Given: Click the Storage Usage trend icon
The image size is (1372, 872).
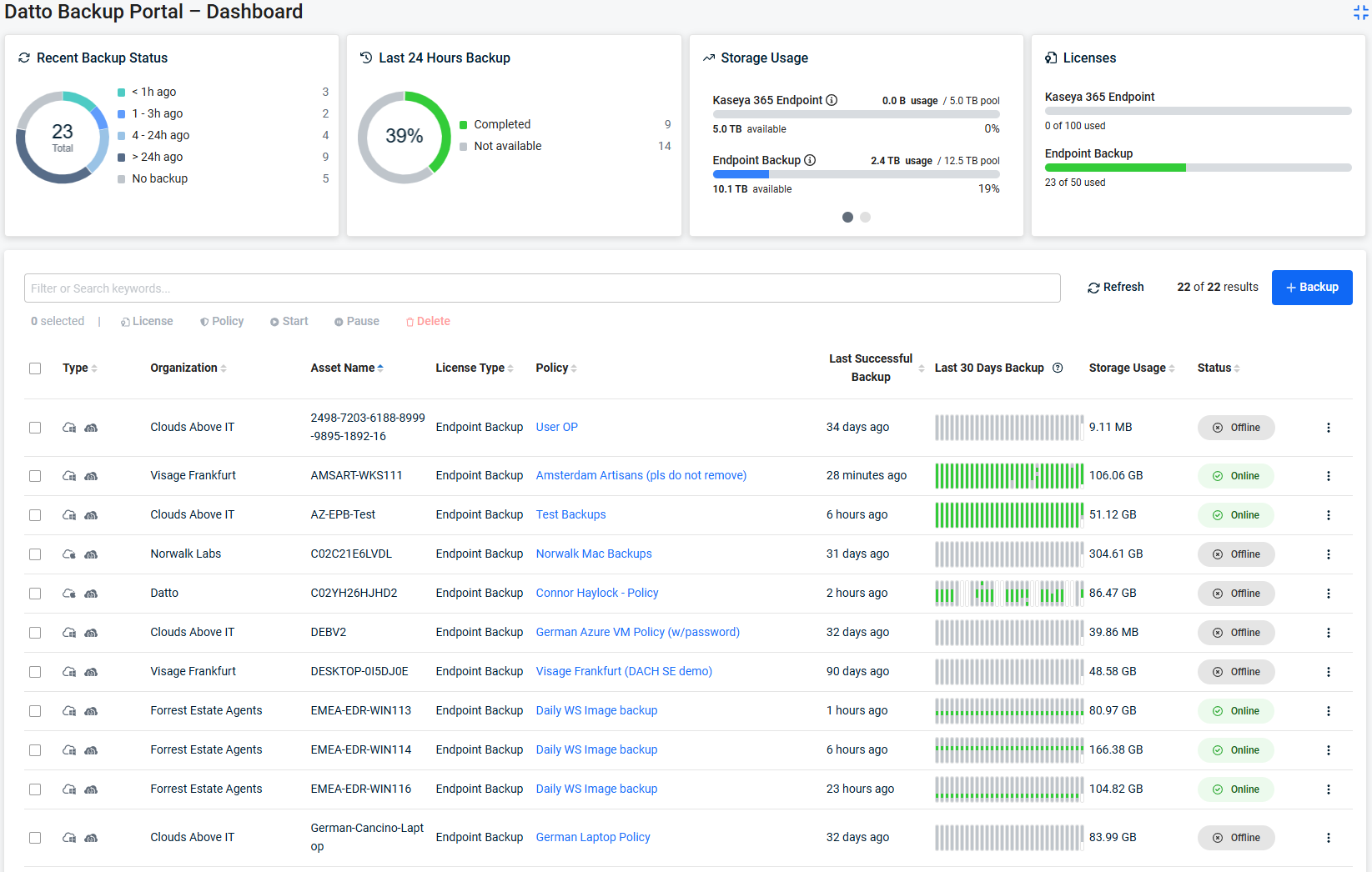Looking at the screenshot, I should [709, 58].
